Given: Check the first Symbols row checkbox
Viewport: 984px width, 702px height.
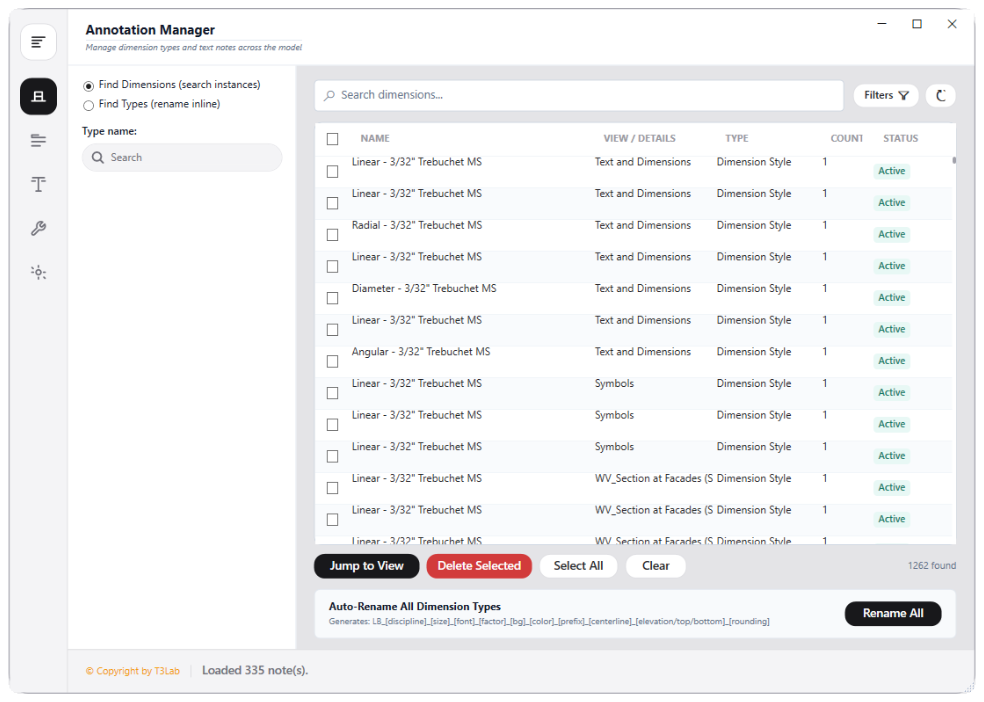Looking at the screenshot, I should click(333, 393).
